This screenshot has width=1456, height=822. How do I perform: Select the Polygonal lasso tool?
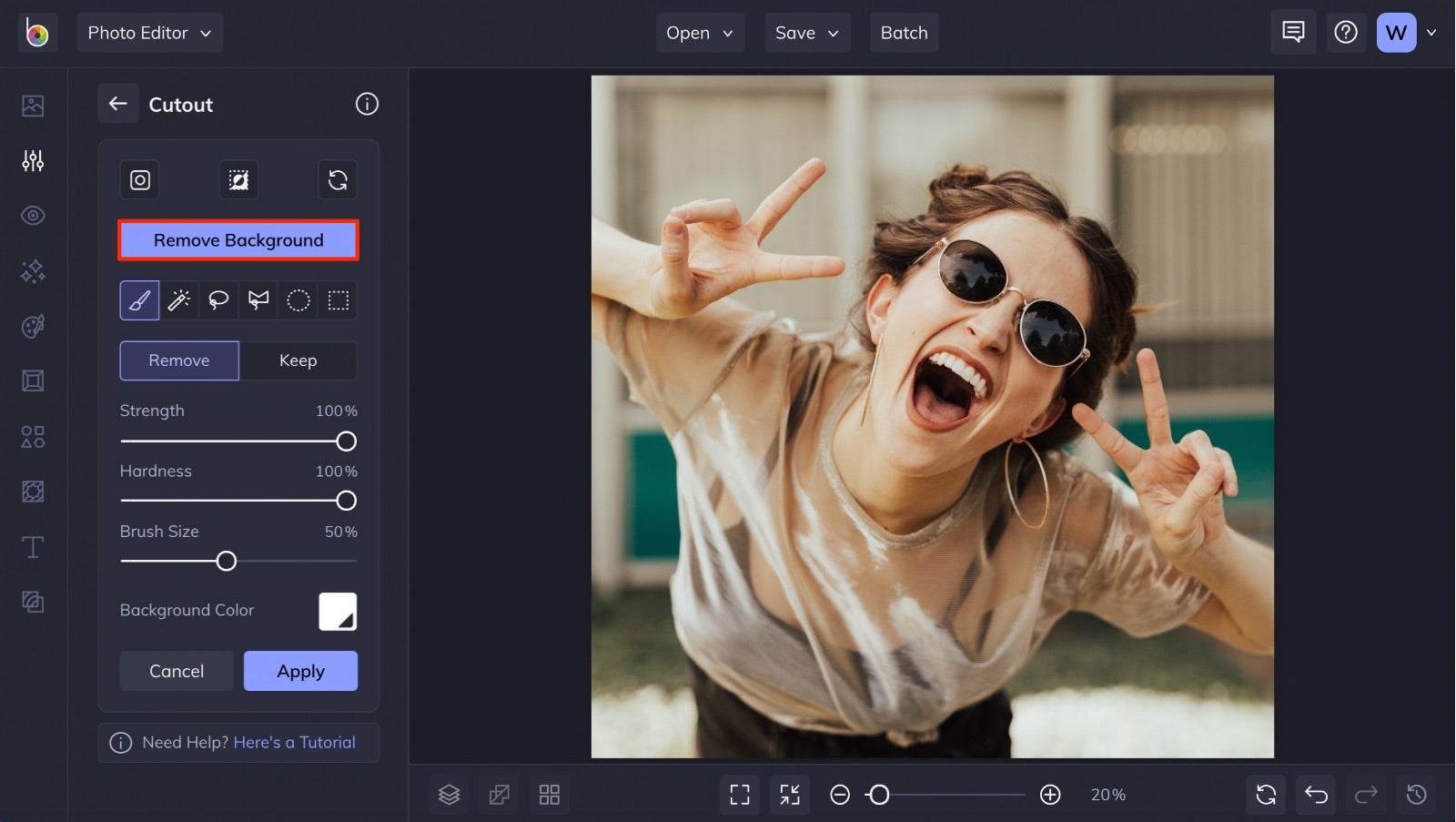point(258,299)
